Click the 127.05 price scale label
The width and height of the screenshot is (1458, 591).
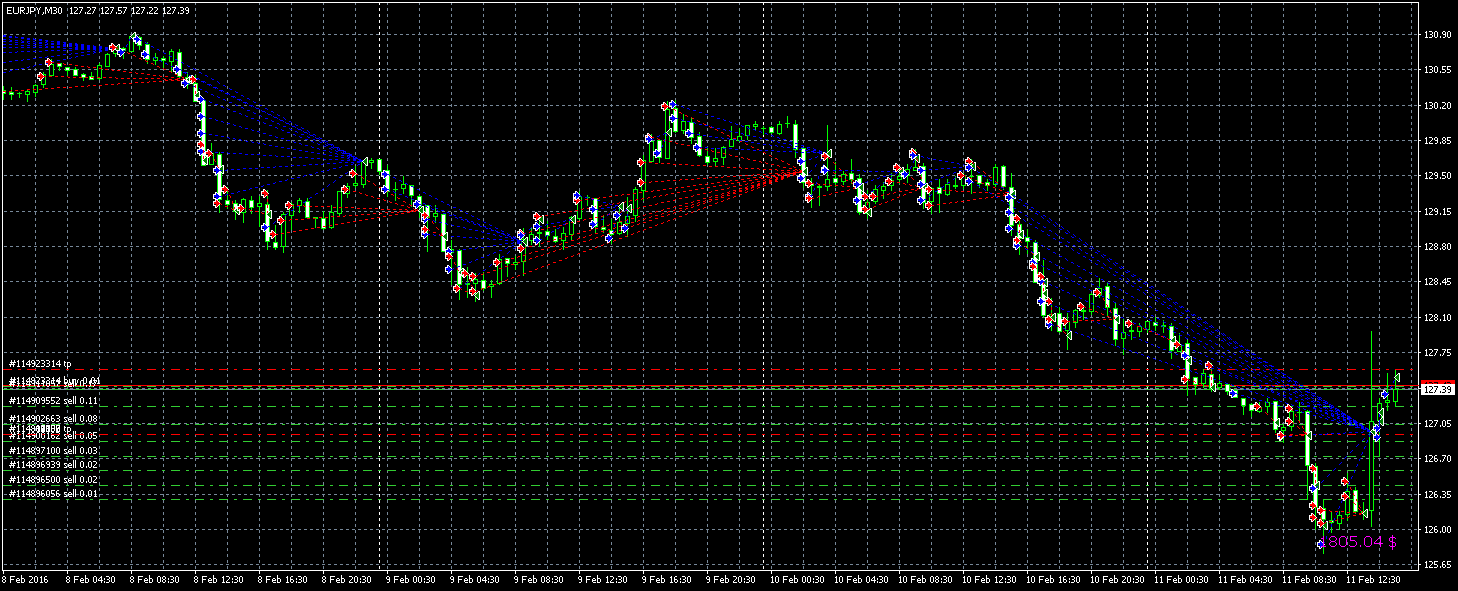coord(1438,424)
